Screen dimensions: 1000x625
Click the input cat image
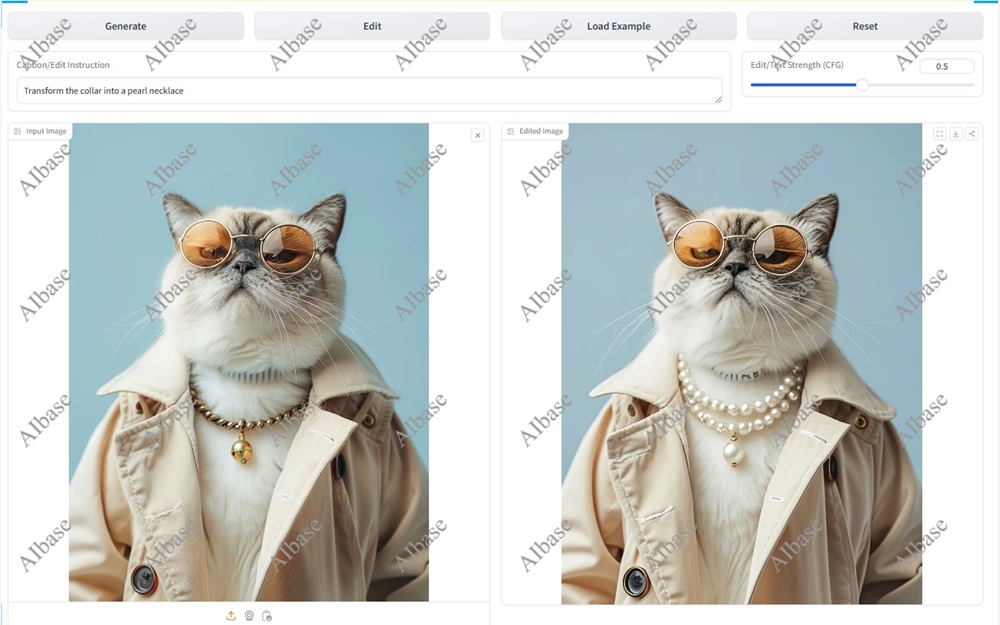tap(248, 362)
